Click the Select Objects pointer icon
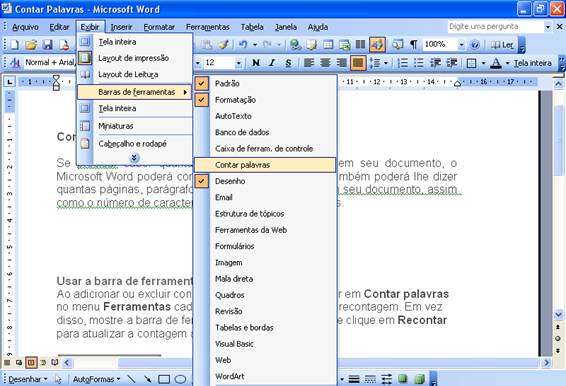 58,379
